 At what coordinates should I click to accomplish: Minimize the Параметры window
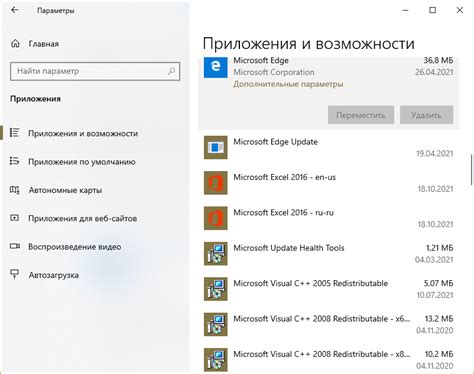(405, 10)
